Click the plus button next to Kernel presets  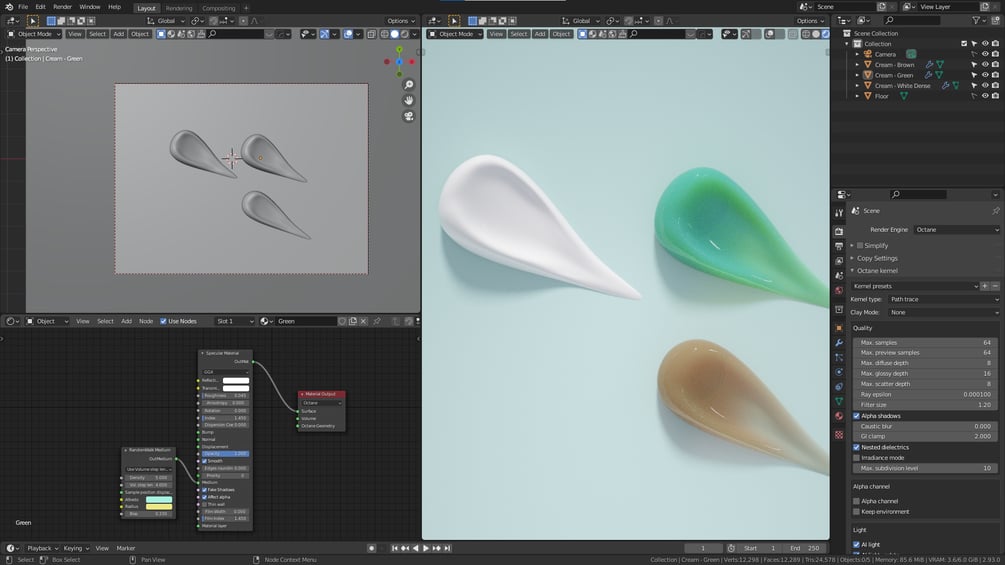tap(985, 286)
